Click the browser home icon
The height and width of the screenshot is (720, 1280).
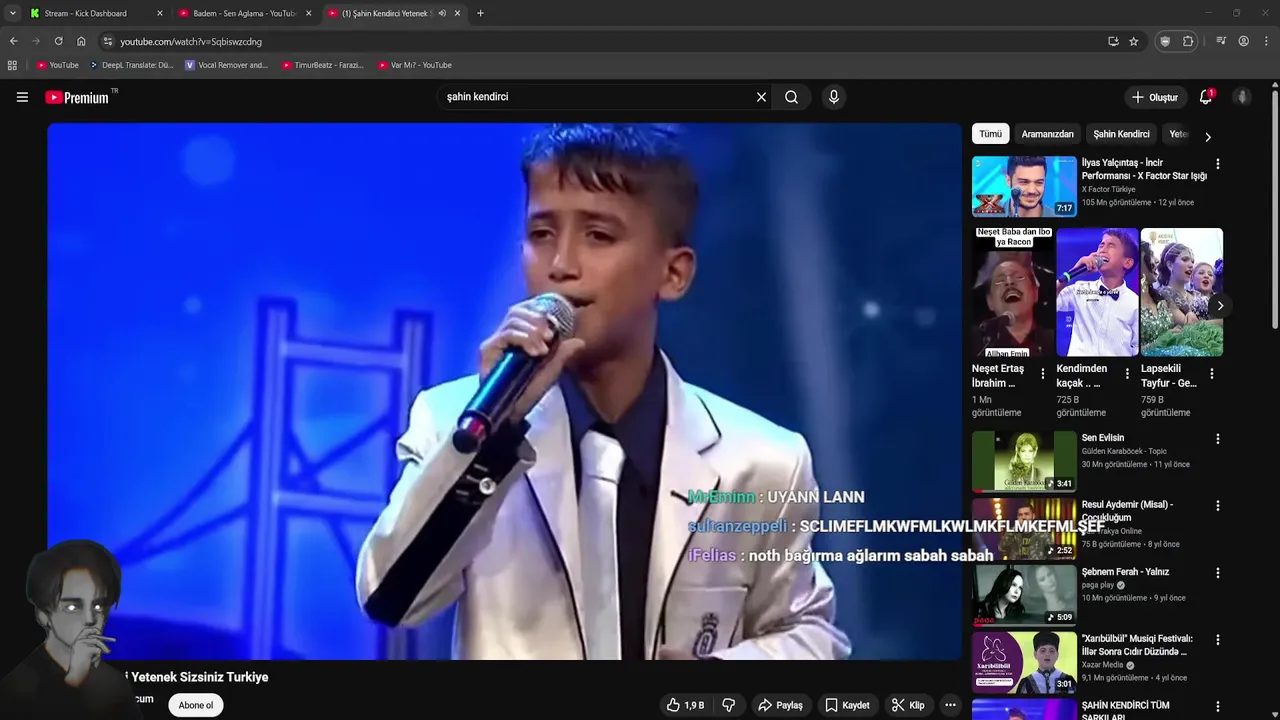point(81,41)
